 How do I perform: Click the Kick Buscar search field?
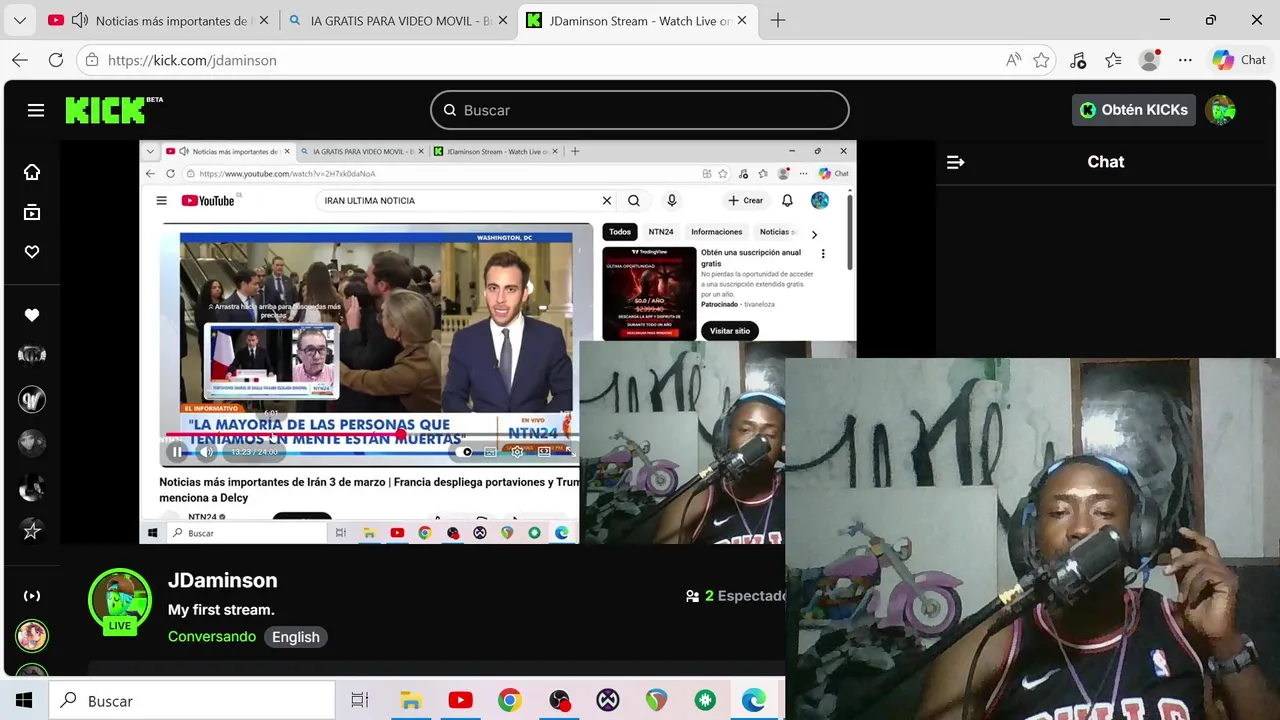coord(640,110)
